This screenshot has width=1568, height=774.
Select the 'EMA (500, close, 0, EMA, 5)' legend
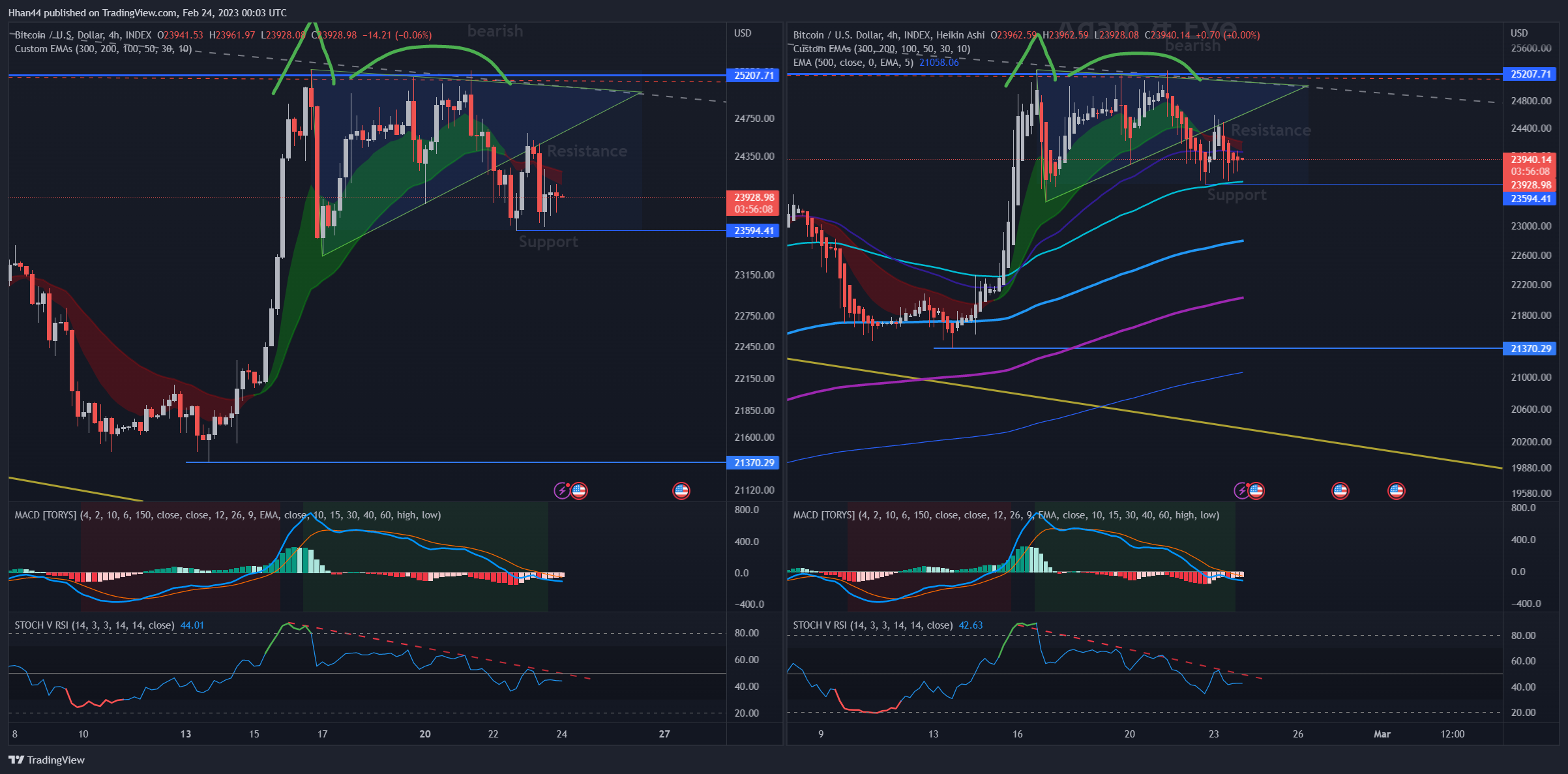(x=853, y=63)
